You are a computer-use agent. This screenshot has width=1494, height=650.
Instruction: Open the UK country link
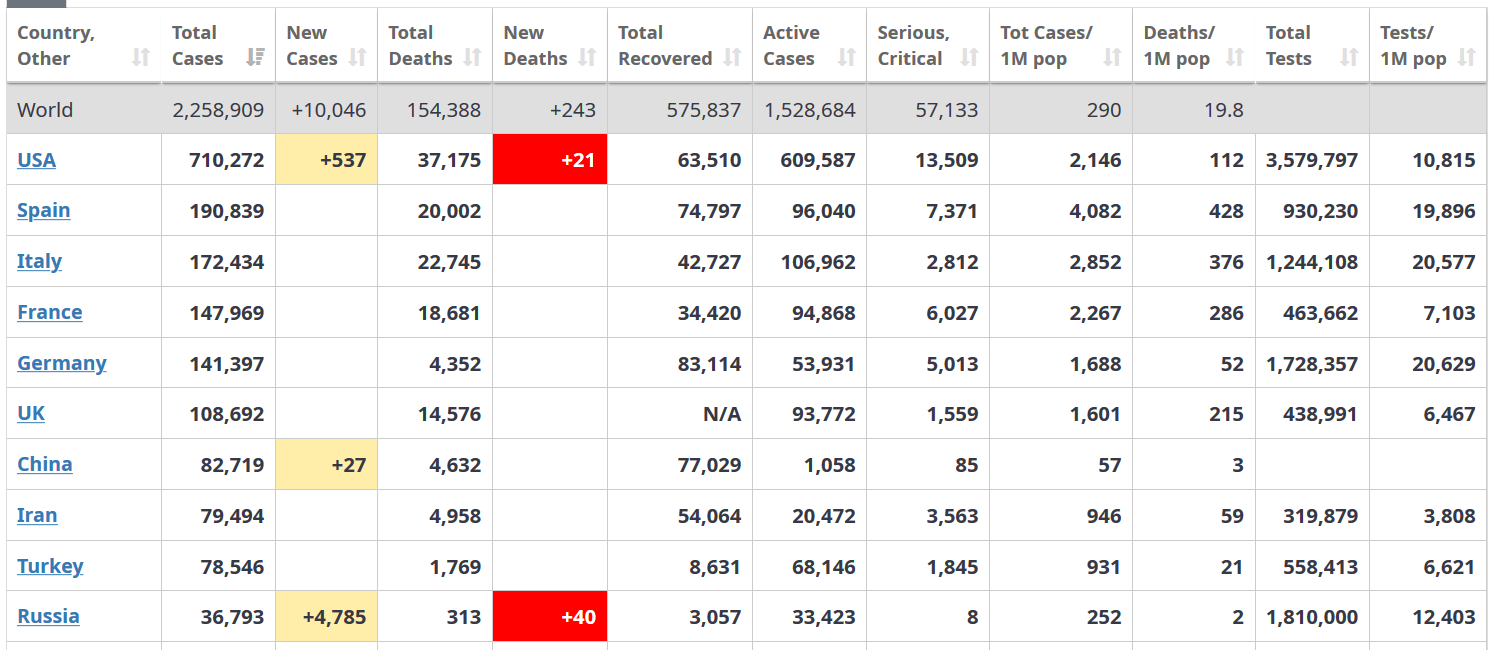point(31,413)
